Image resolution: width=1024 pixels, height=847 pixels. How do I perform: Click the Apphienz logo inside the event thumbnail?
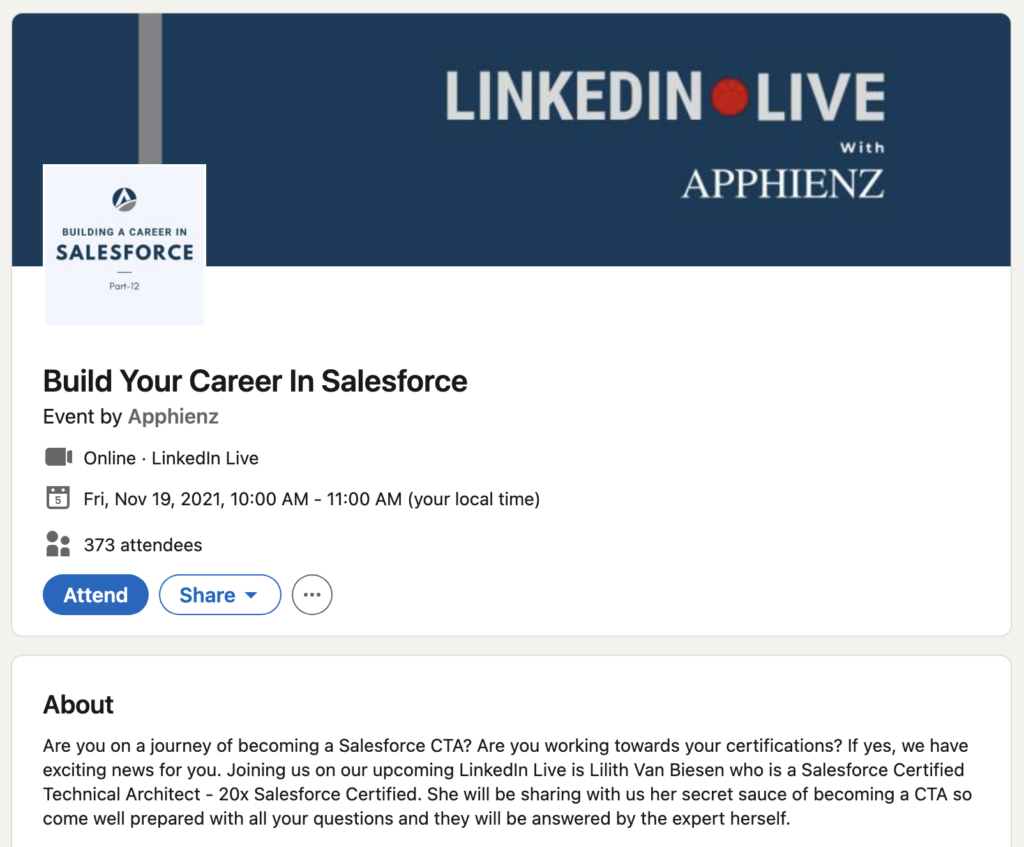(123, 200)
